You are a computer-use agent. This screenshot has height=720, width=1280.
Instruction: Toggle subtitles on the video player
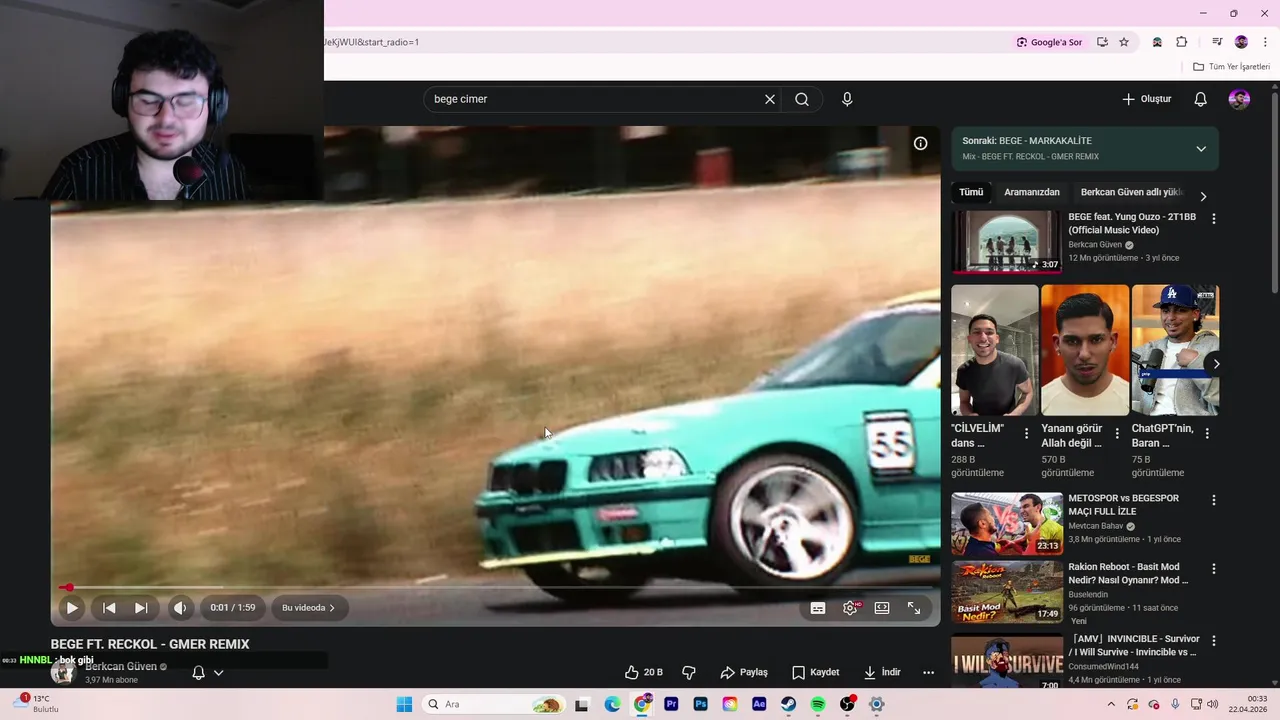[818, 608]
